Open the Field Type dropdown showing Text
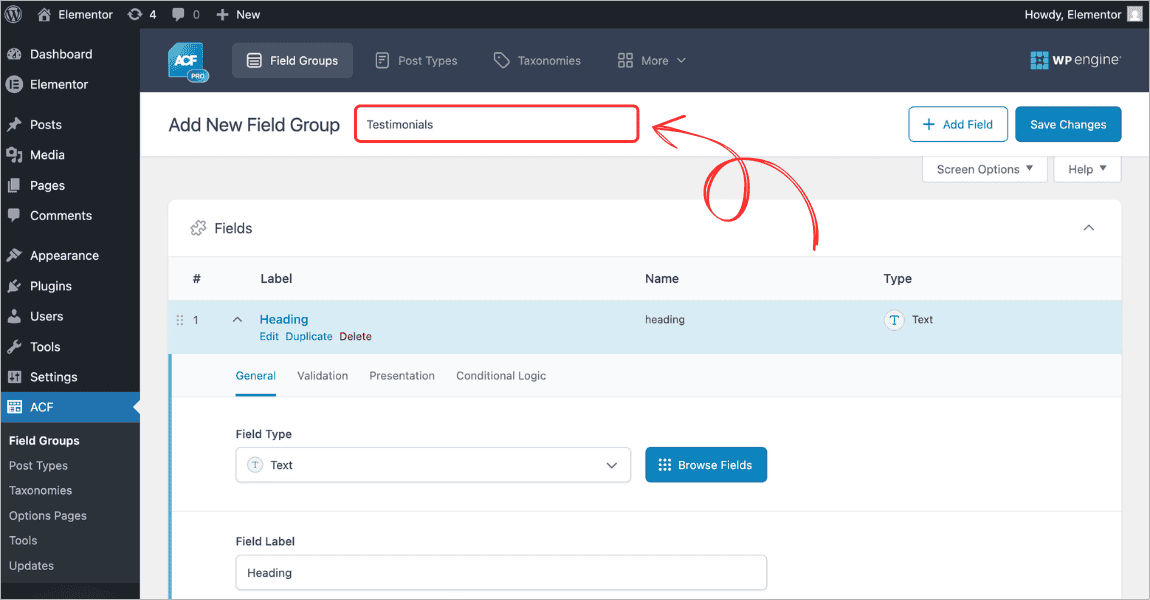This screenshot has height=600, width=1150. tap(433, 465)
